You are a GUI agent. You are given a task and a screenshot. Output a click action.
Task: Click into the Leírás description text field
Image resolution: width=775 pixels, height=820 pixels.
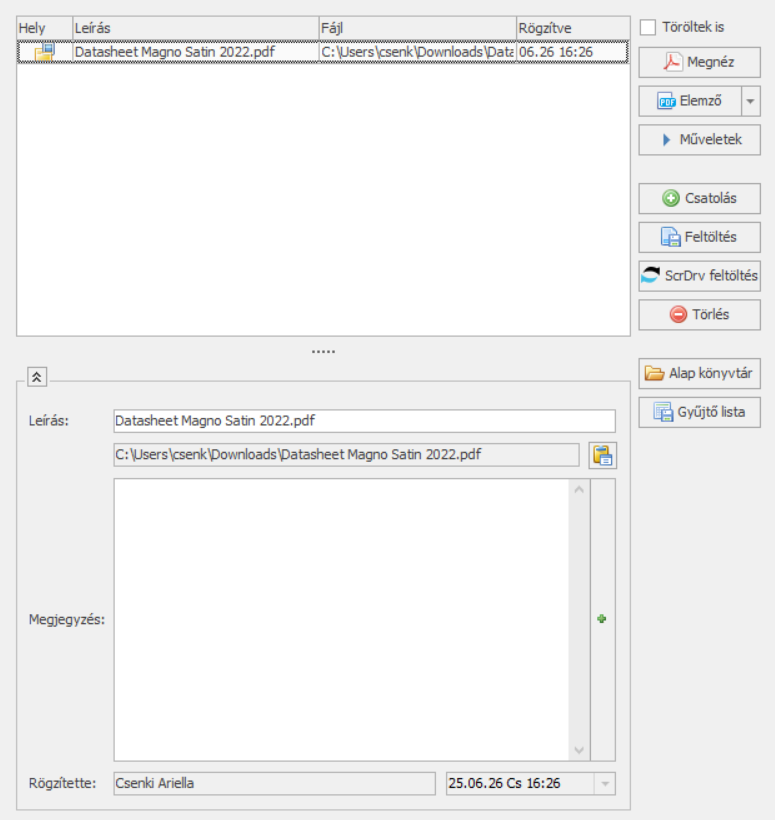coord(364,421)
